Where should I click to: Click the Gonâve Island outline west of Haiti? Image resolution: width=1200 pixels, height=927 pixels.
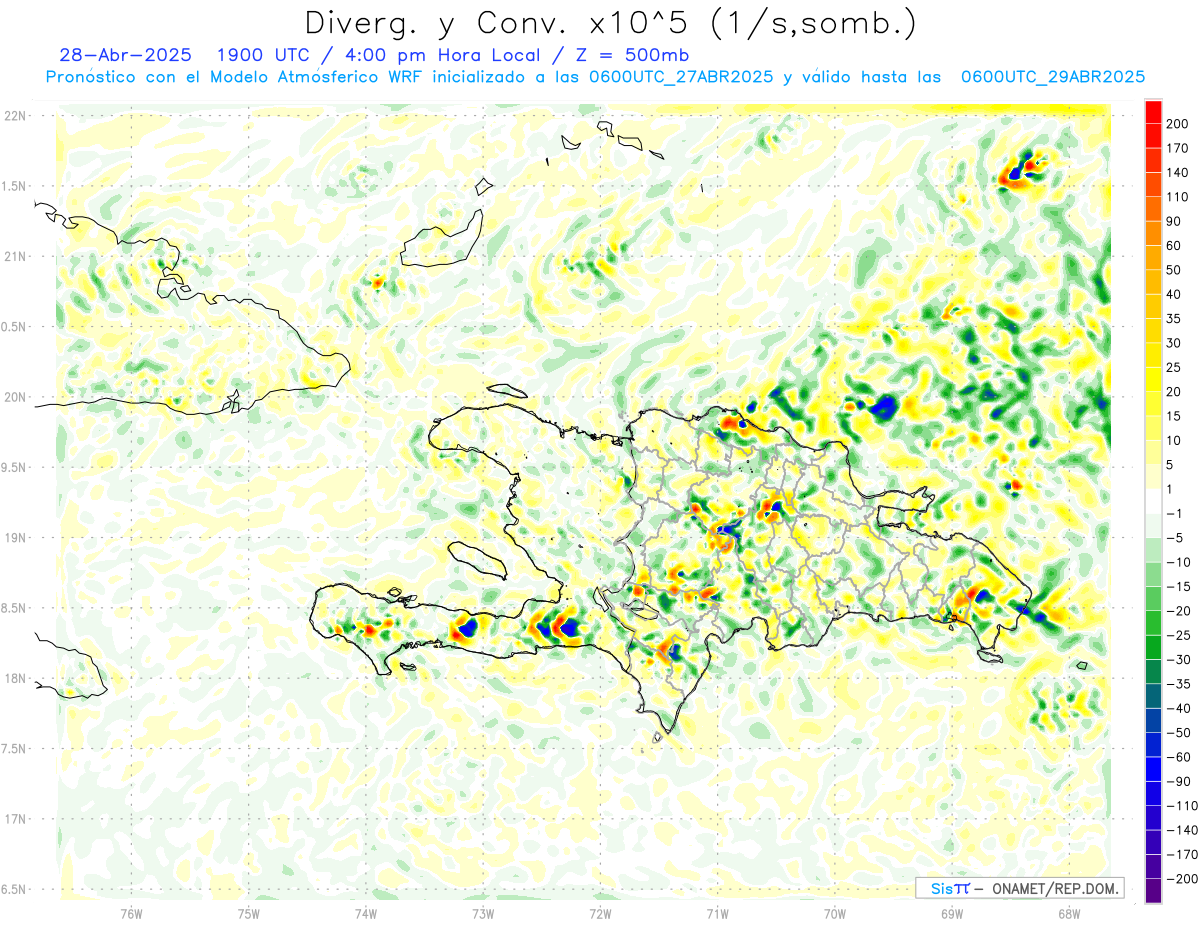point(476,559)
